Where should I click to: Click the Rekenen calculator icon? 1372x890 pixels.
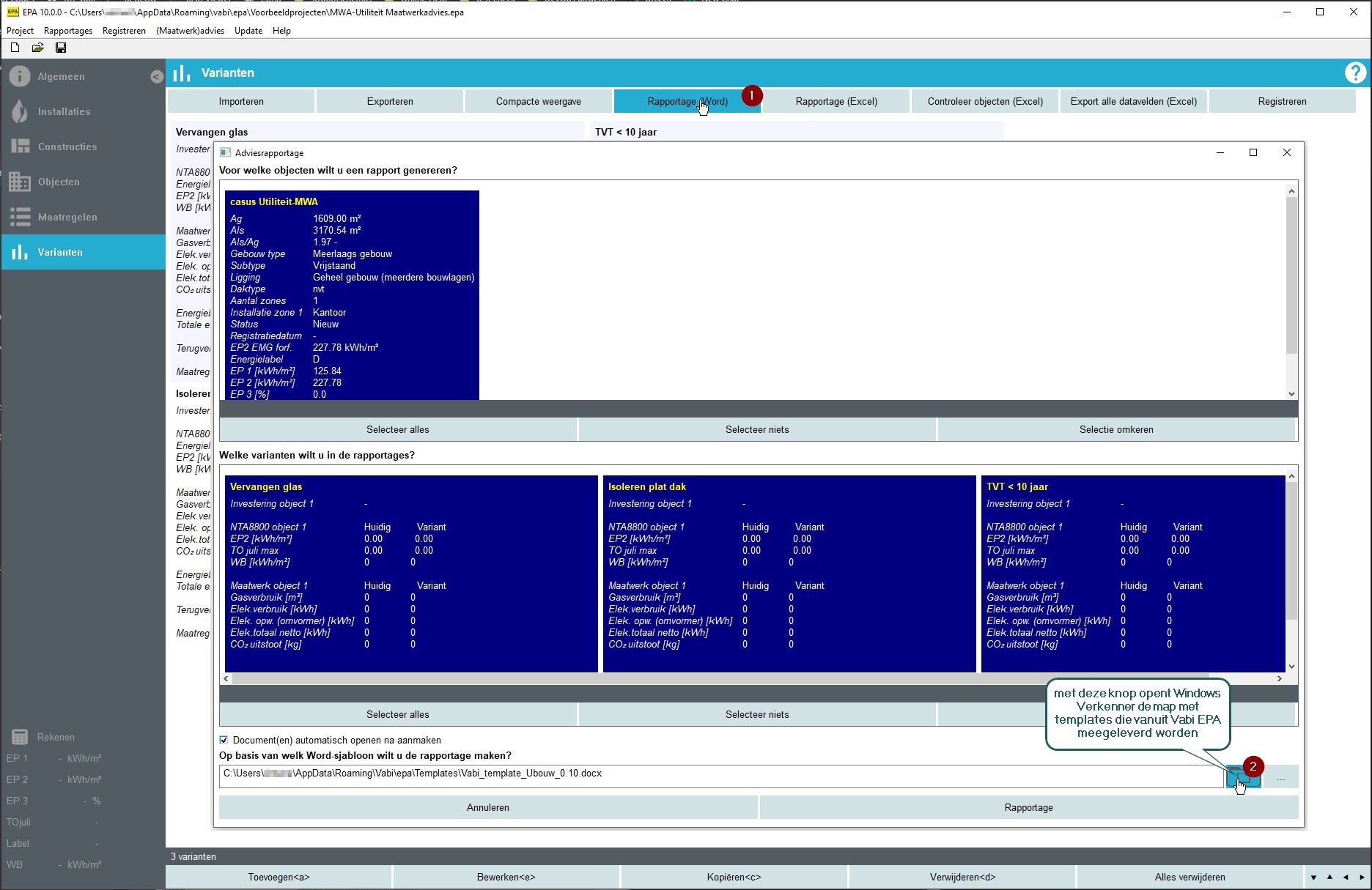pos(20,737)
